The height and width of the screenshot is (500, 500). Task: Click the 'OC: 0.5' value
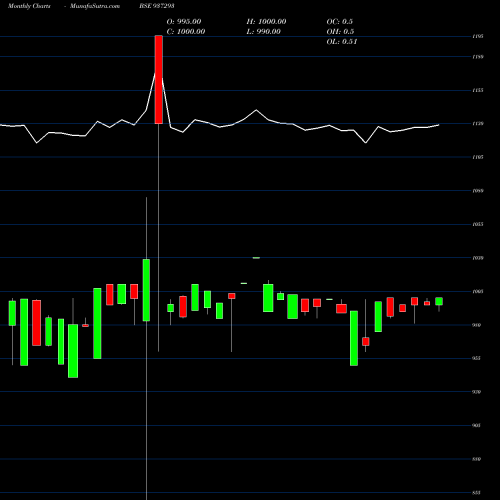340,22
